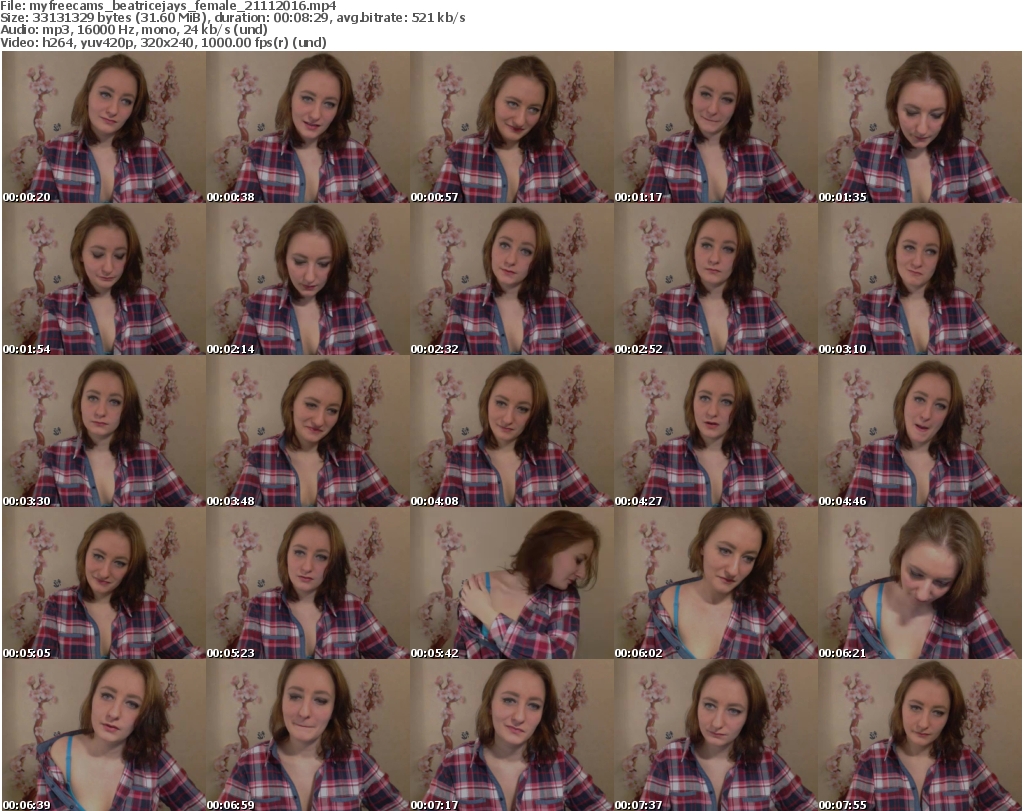Choose the thumbnail labeled 00:05:05
Screen dimensions: 1024x811
104,583
